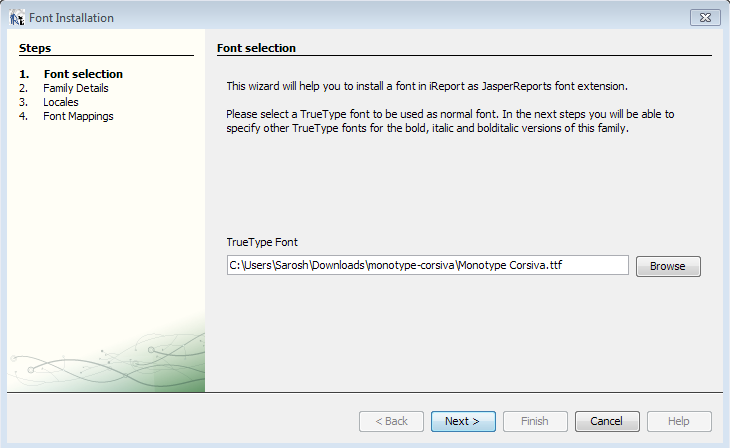Viewport: 730px width, 448px height.
Task: Select the 'Locales' step entry
Action: [x=61, y=102]
